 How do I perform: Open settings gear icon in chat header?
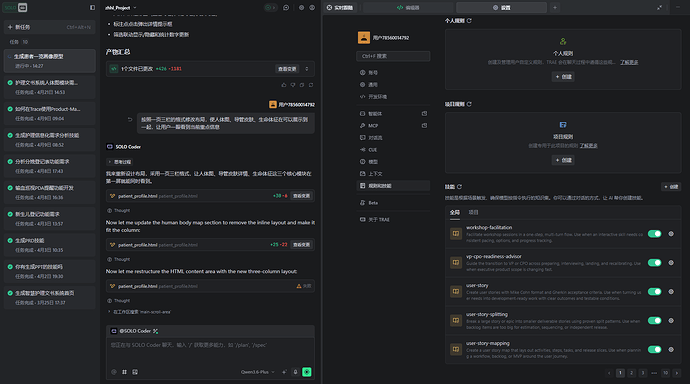pos(301,7)
